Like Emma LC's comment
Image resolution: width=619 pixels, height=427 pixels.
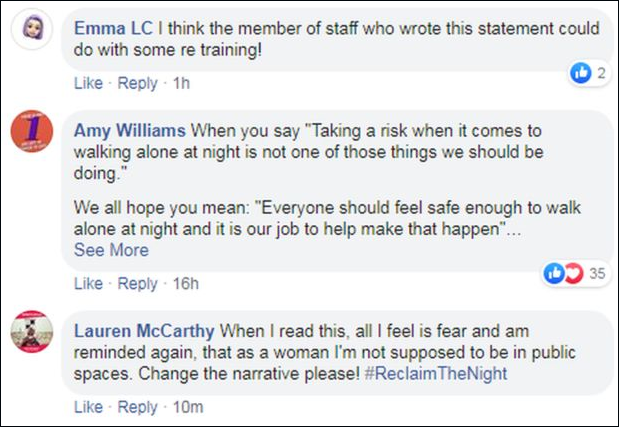click(88, 84)
